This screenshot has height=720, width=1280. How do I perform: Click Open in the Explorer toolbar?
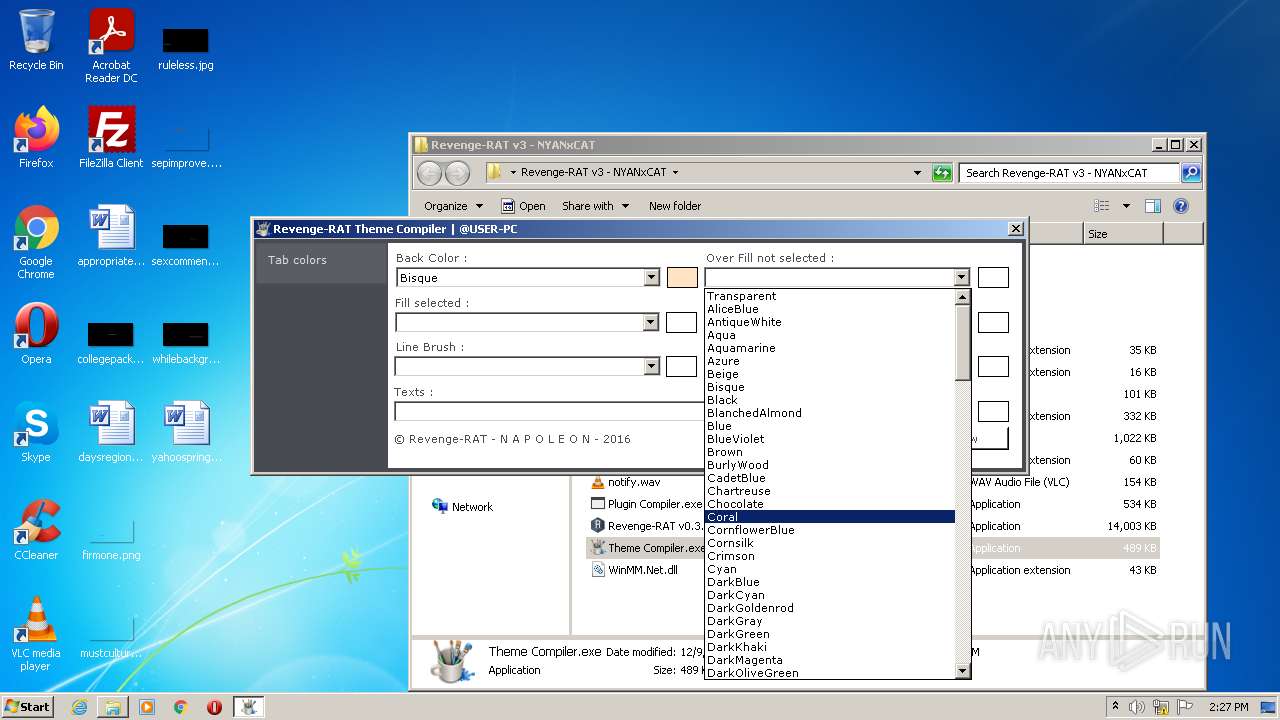pos(523,206)
